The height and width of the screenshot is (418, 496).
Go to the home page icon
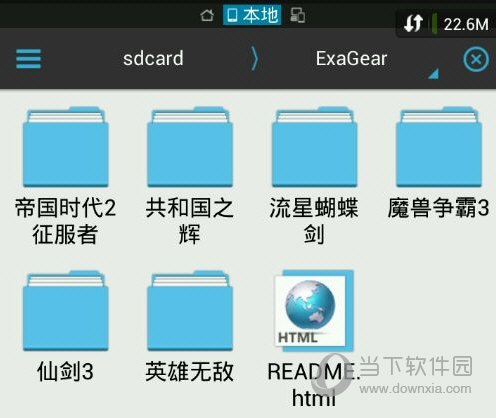click(x=207, y=15)
